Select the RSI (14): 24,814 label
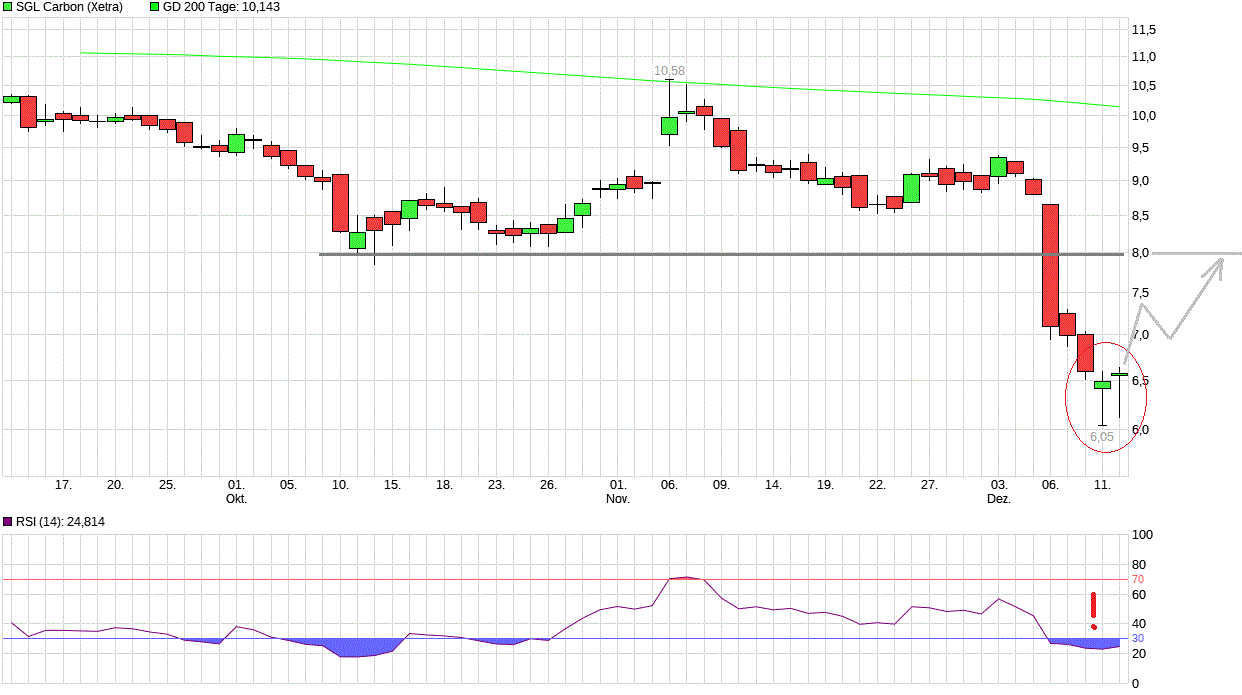This screenshot has height=695, width=1242. (x=60, y=521)
